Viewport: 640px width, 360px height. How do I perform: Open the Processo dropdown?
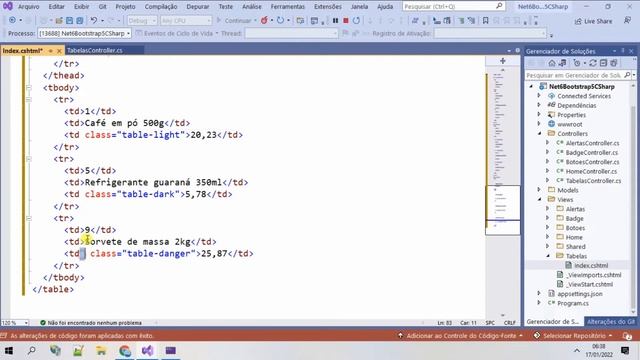(x=84, y=33)
